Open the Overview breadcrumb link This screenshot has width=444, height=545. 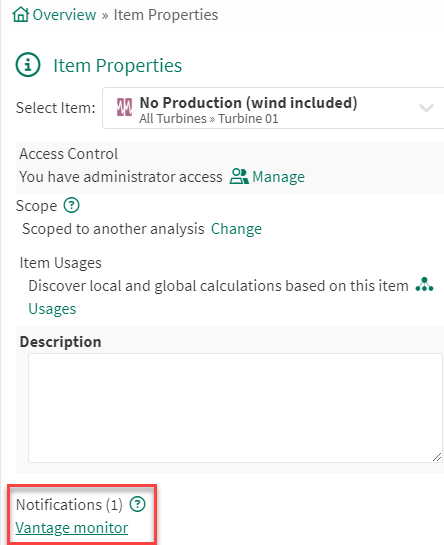click(x=64, y=15)
